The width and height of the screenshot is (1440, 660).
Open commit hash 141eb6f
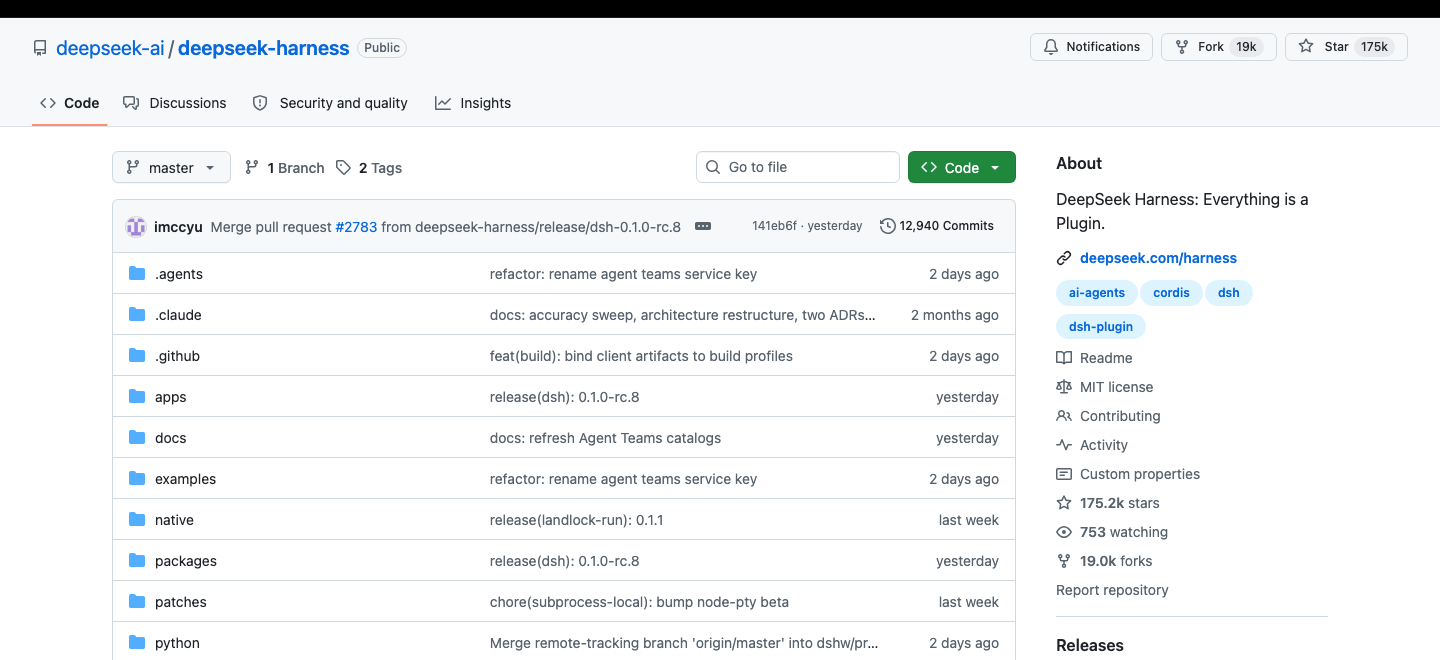click(x=775, y=226)
